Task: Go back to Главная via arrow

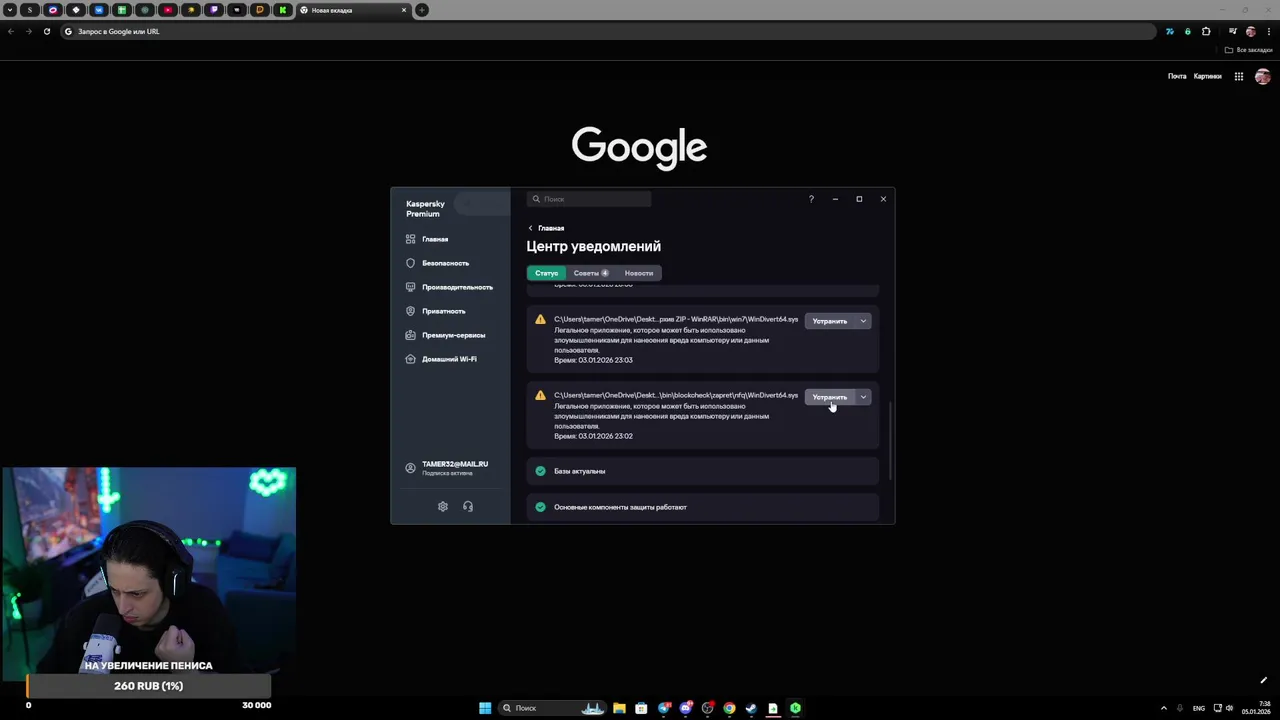Action: 546,228
